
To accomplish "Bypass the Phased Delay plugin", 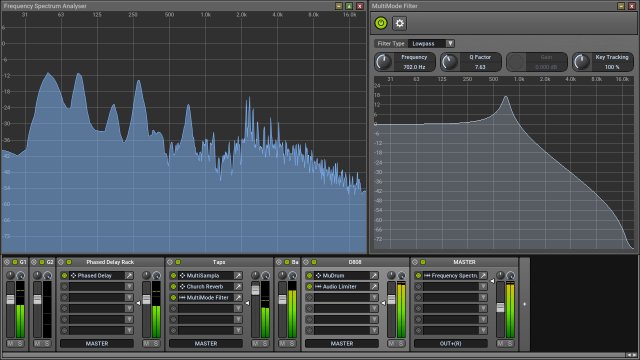I will (64, 276).
